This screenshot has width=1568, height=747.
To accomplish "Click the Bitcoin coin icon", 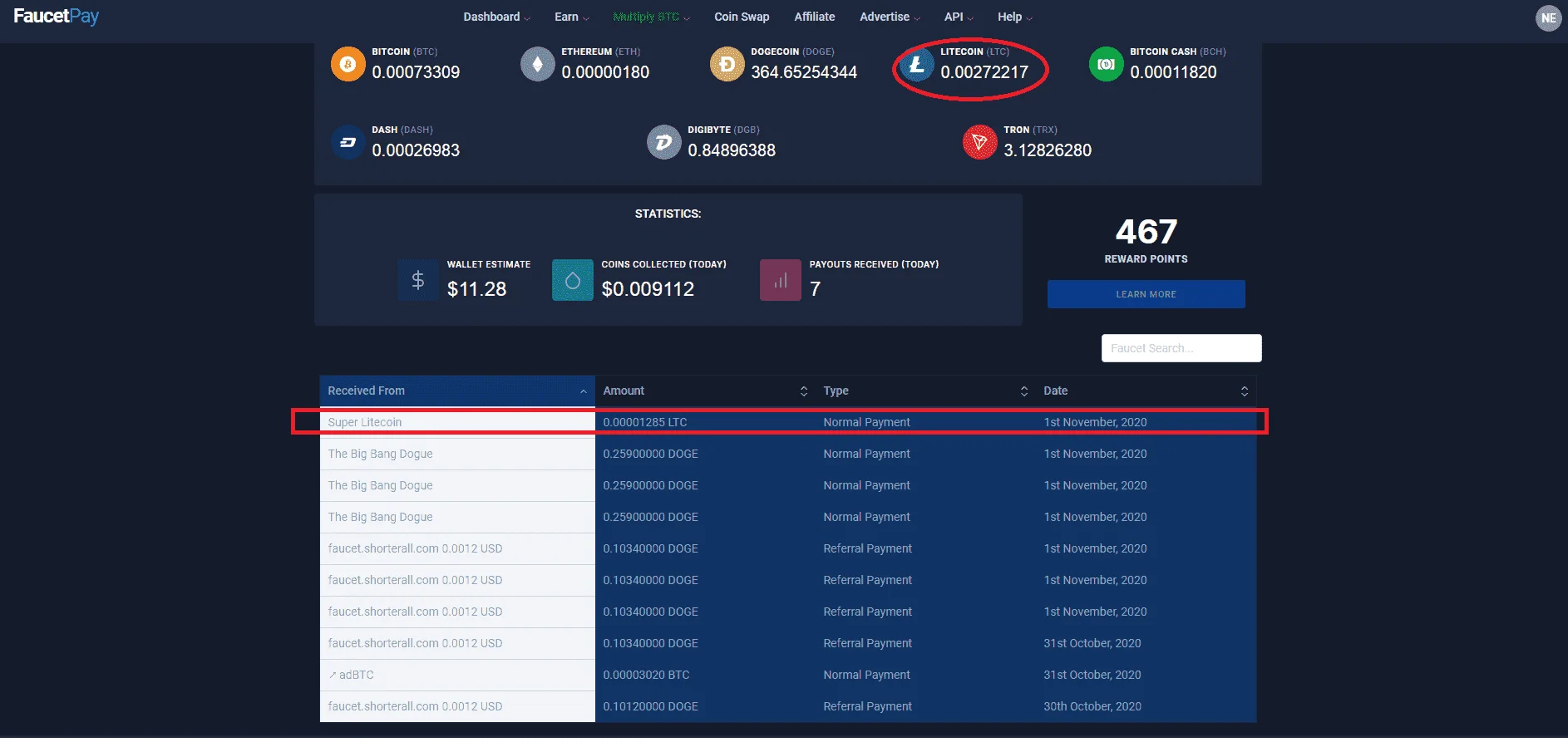I will point(348,64).
